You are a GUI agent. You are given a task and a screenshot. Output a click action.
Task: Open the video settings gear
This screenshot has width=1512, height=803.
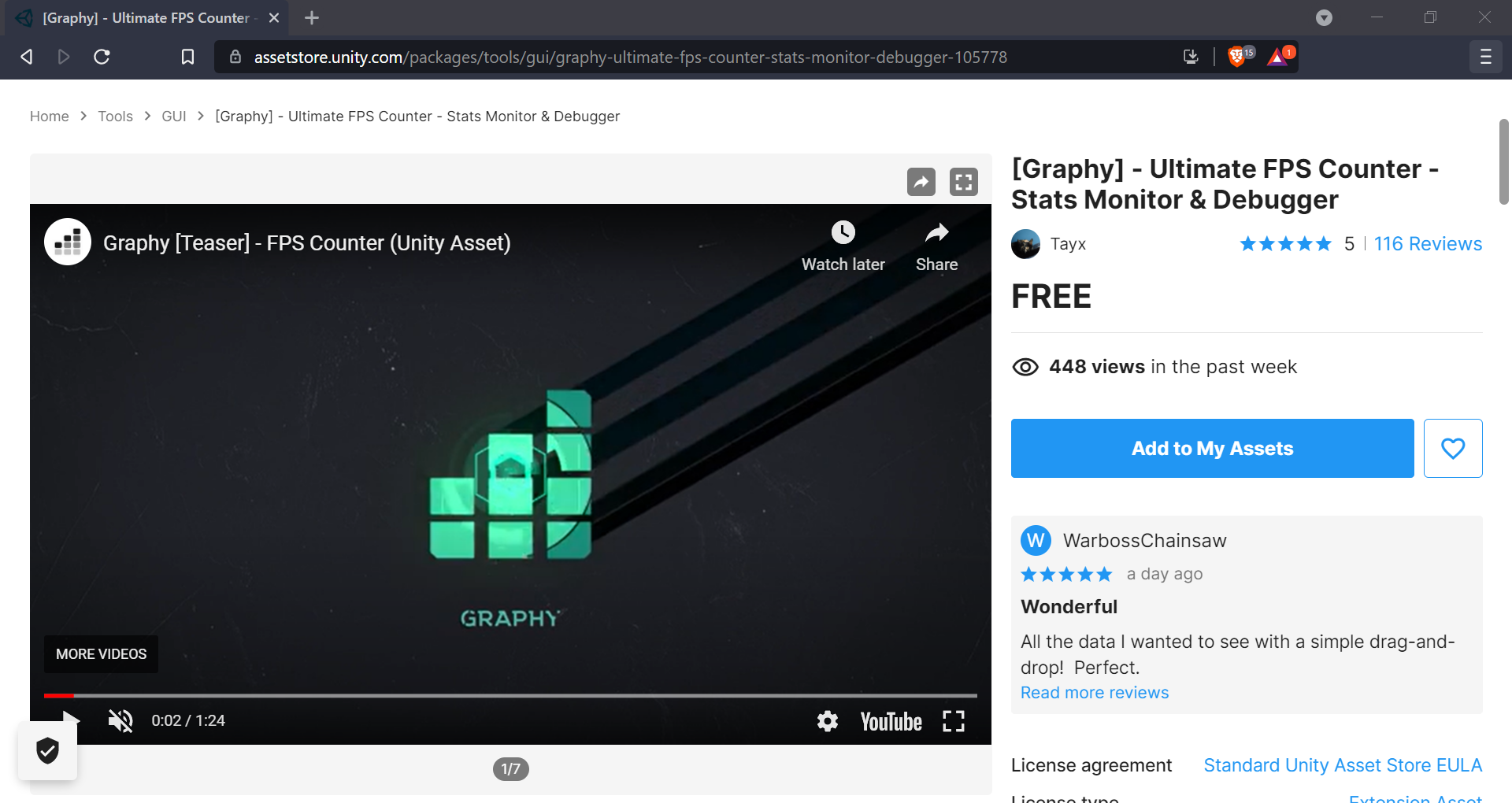828,721
